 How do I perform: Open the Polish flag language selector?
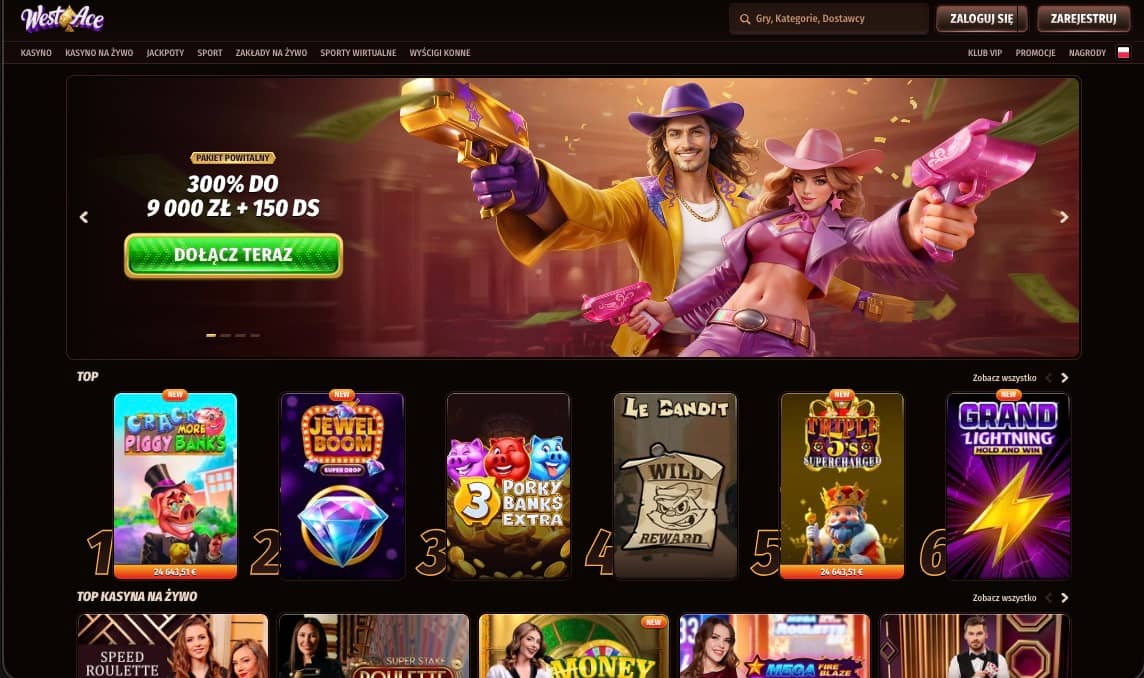click(x=1124, y=53)
